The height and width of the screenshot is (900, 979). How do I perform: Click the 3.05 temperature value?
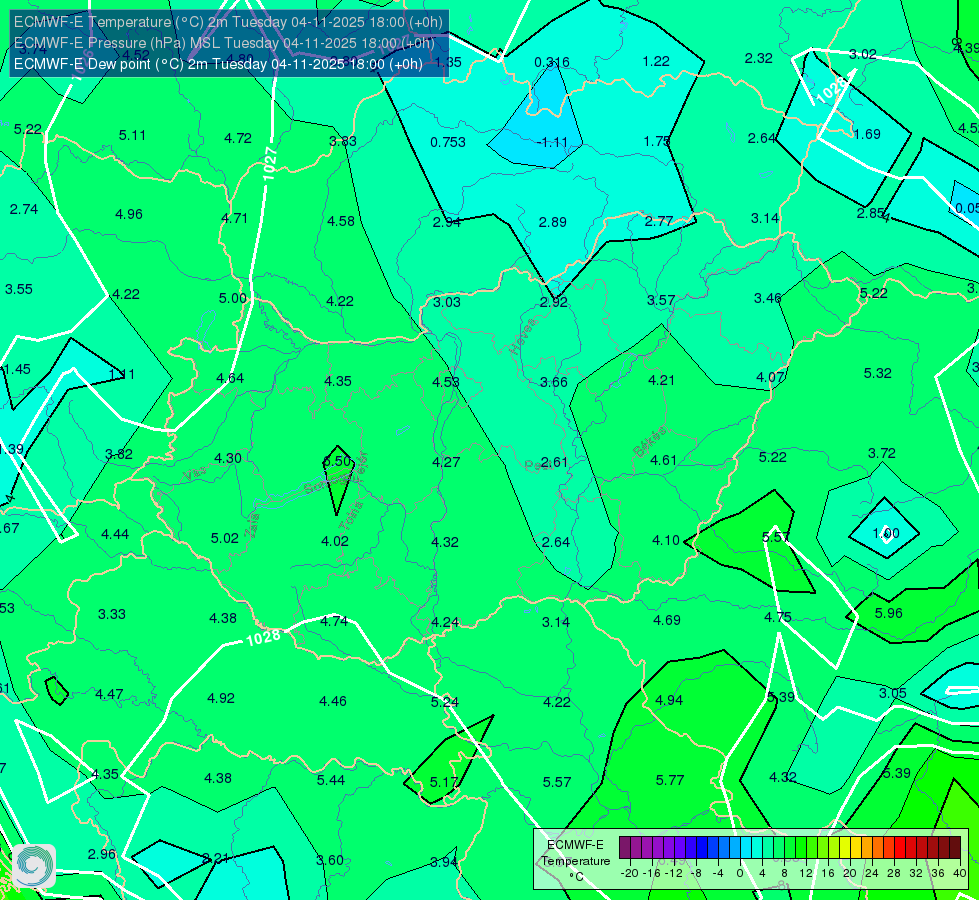(x=893, y=693)
